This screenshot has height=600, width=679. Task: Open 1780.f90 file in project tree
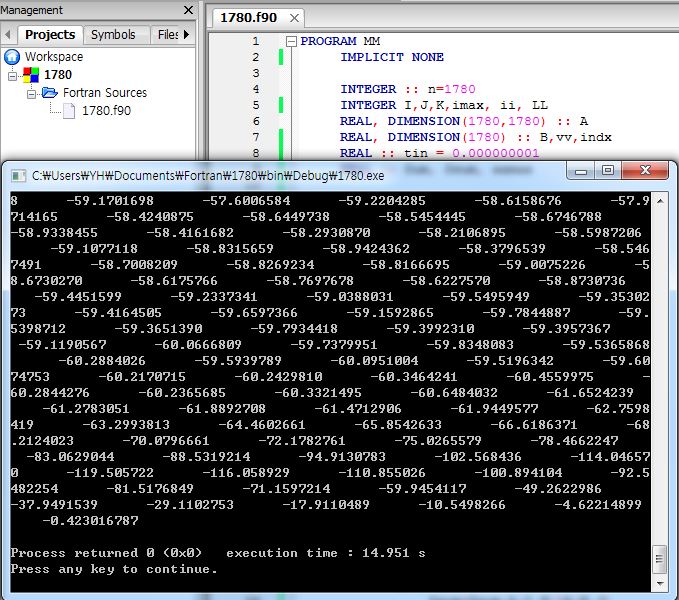(106, 111)
